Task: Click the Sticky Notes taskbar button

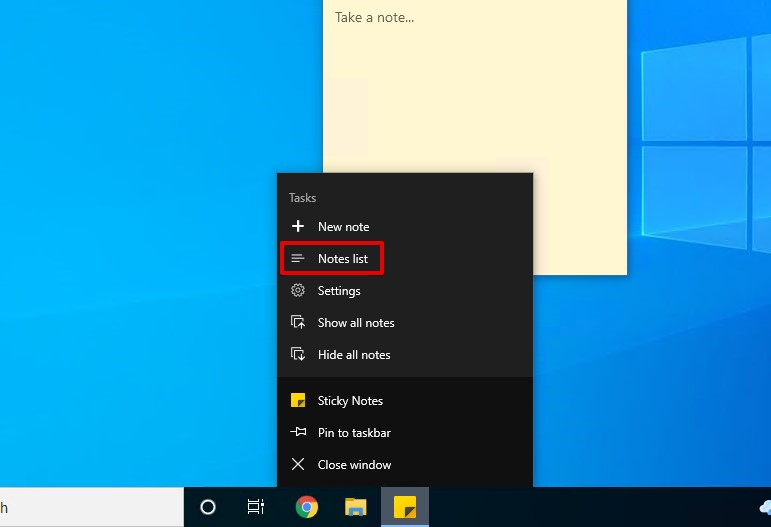Action: [x=405, y=507]
